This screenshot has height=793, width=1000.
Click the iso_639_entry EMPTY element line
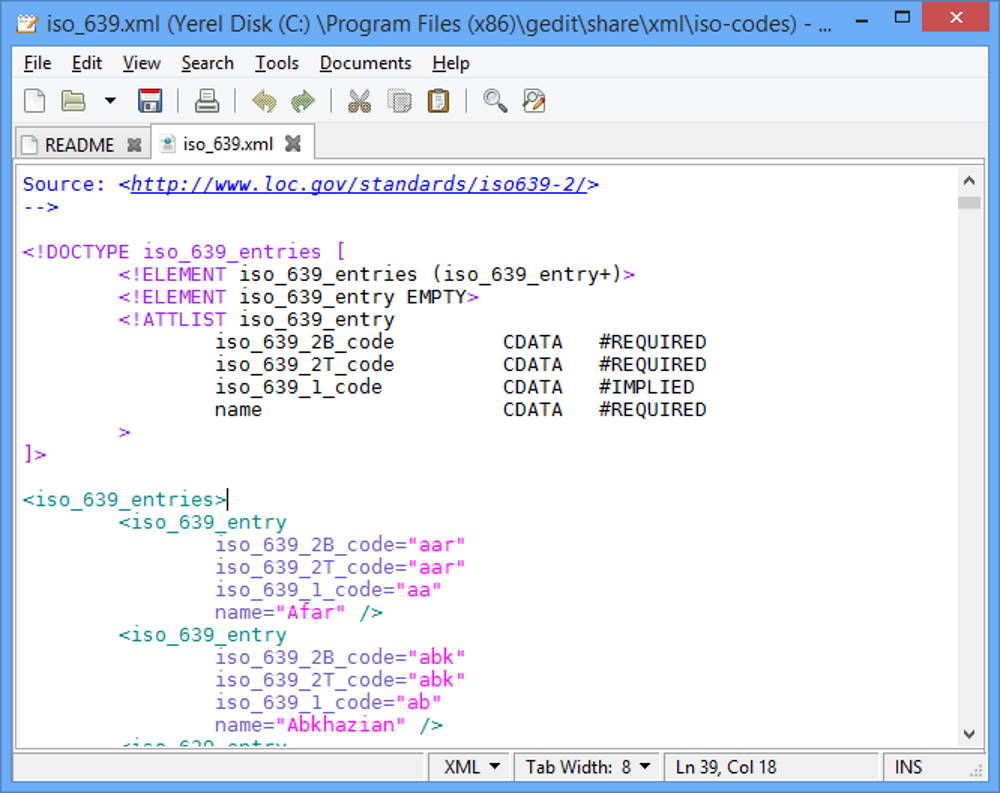tap(298, 297)
